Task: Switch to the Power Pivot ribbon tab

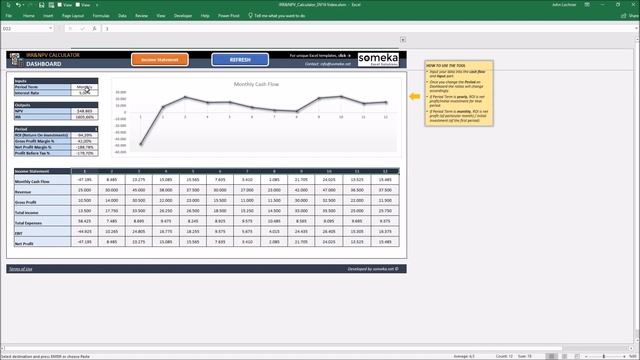Action: (x=229, y=16)
